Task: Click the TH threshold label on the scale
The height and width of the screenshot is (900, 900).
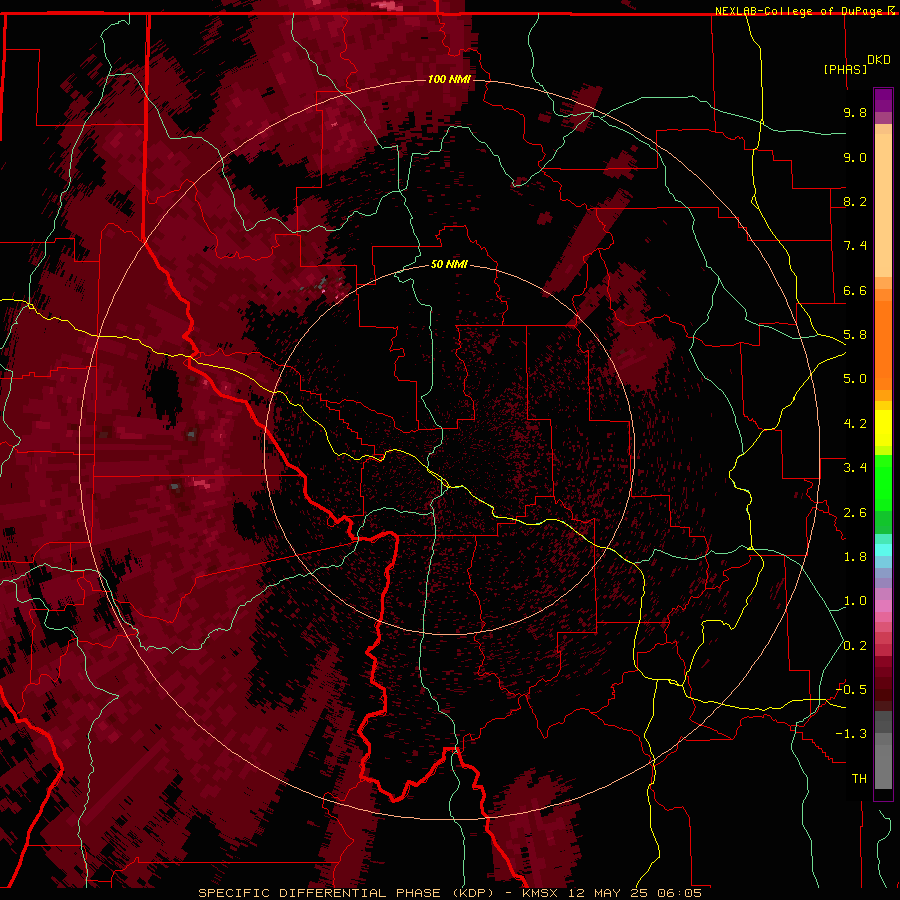Action: pyautogui.click(x=859, y=779)
